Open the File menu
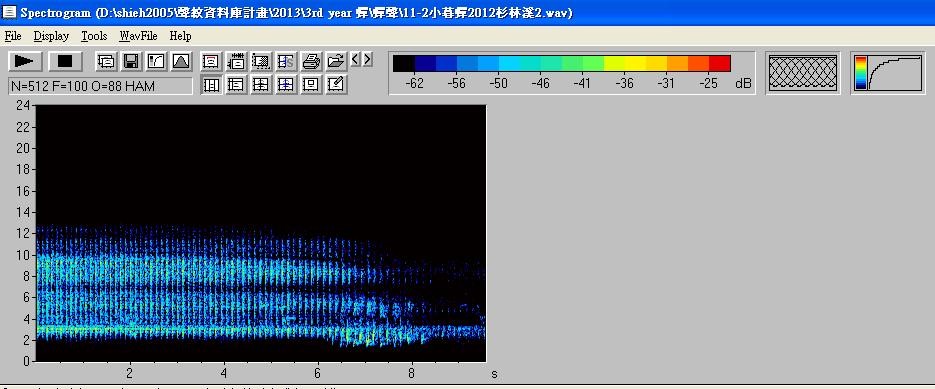Viewport: 935px width, 389px height. coord(13,36)
